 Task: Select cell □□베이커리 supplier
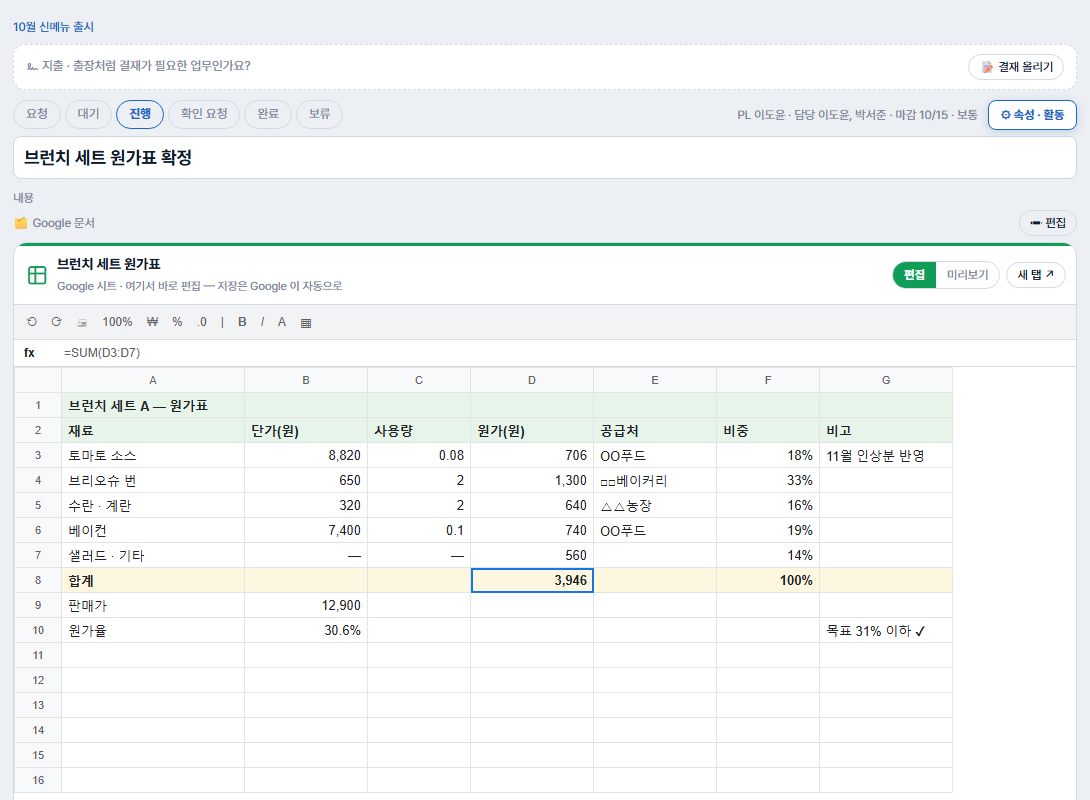tap(655, 480)
